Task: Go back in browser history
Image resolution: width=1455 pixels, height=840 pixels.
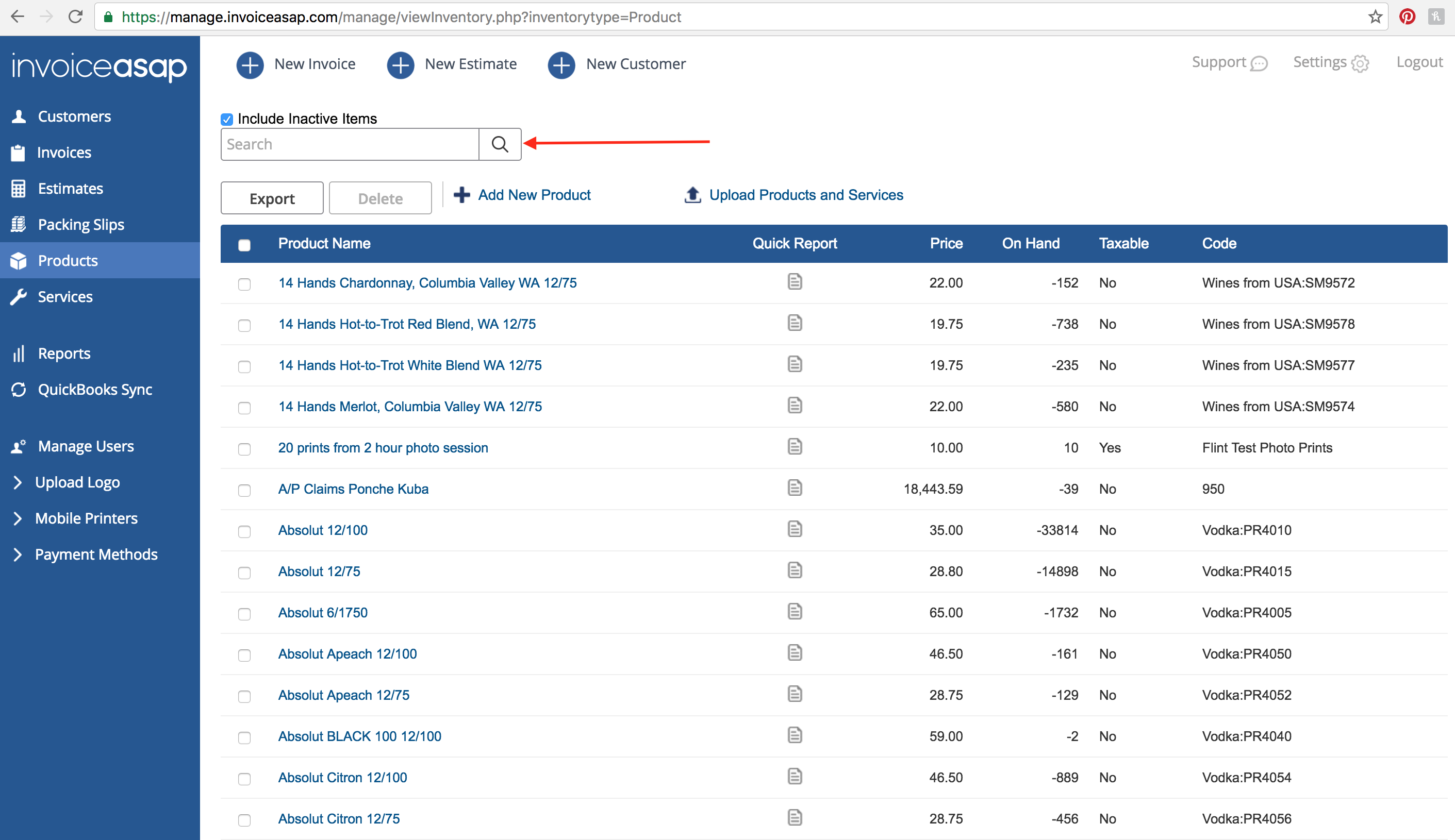Action: 18,16
